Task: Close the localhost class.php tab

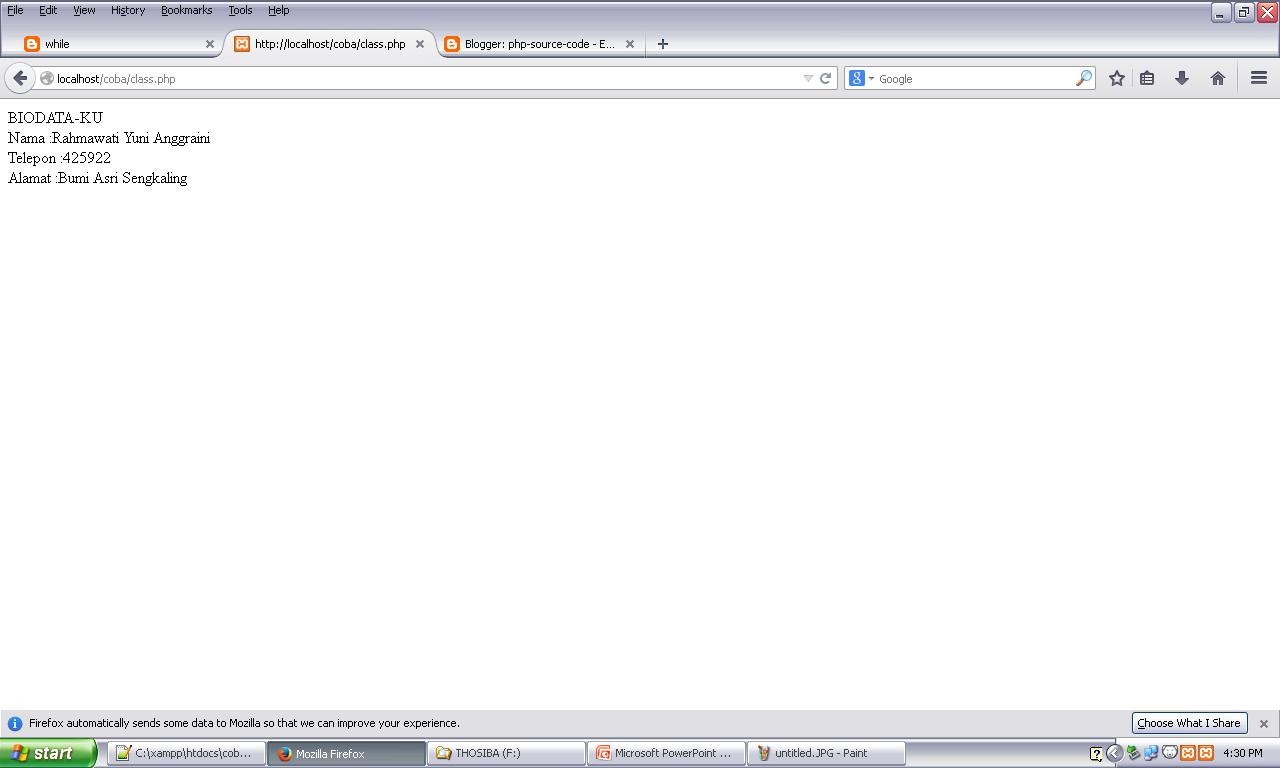Action: click(420, 44)
